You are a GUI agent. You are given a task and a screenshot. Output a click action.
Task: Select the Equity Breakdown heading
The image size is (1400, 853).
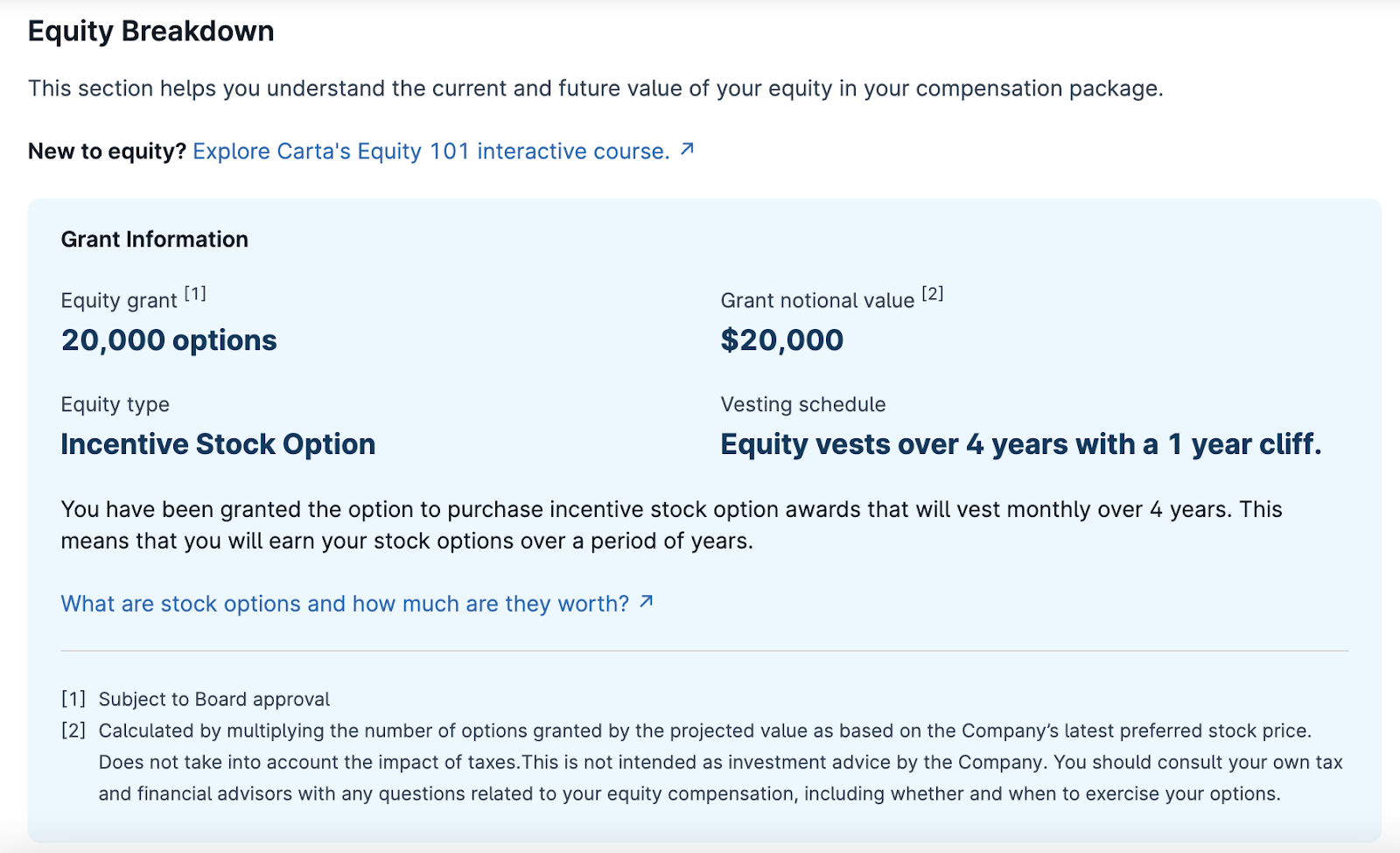pyautogui.click(x=150, y=31)
